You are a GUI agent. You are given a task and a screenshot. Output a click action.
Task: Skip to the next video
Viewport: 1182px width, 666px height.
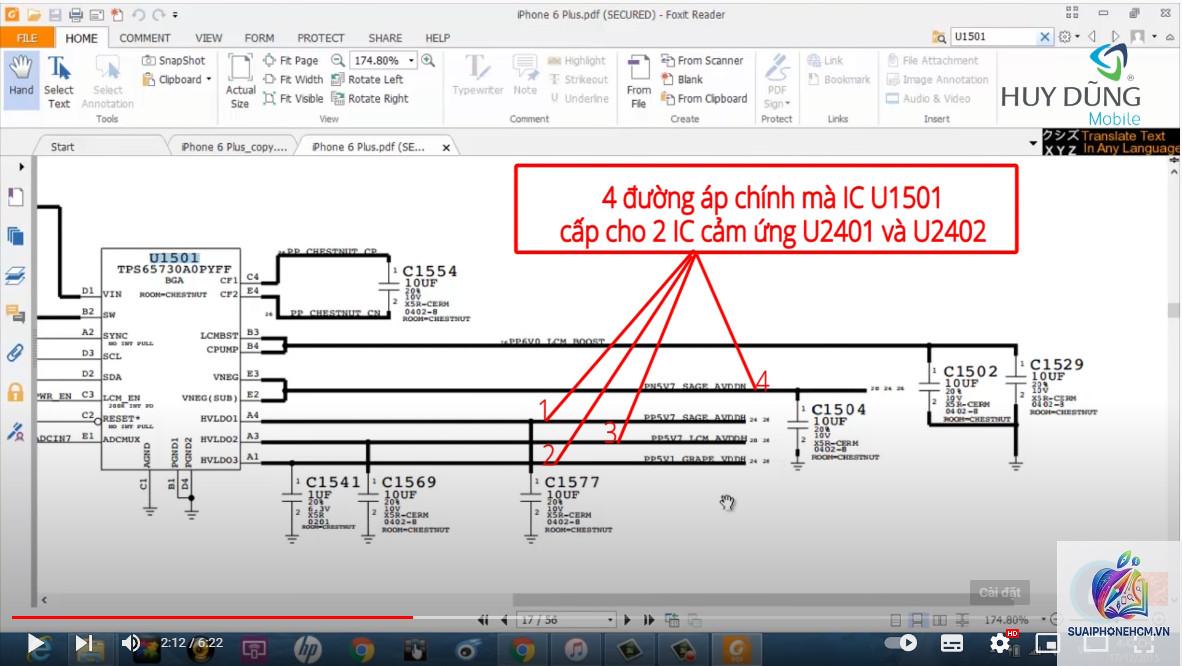click(83, 643)
